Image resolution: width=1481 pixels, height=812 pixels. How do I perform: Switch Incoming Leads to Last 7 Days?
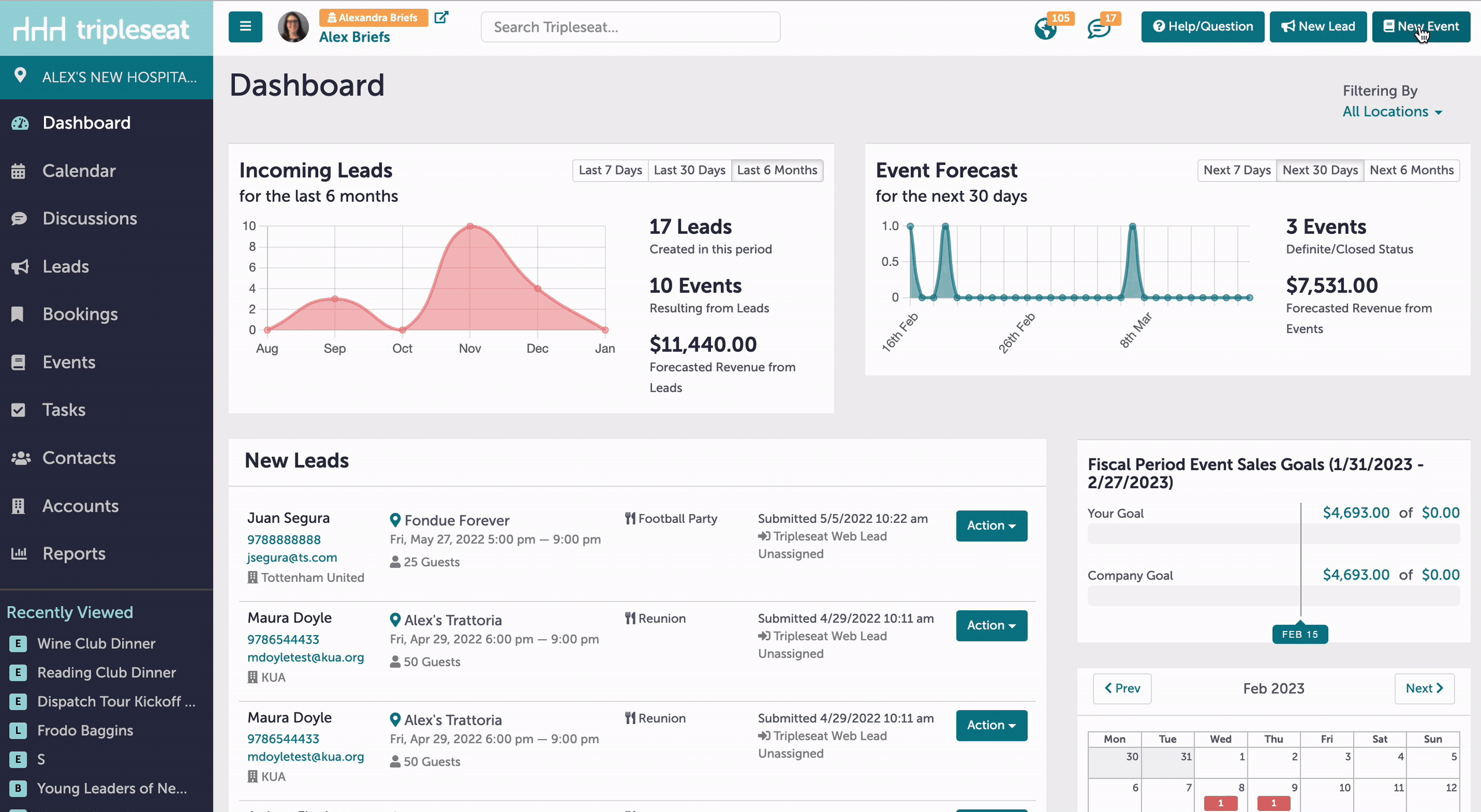pyautogui.click(x=610, y=170)
